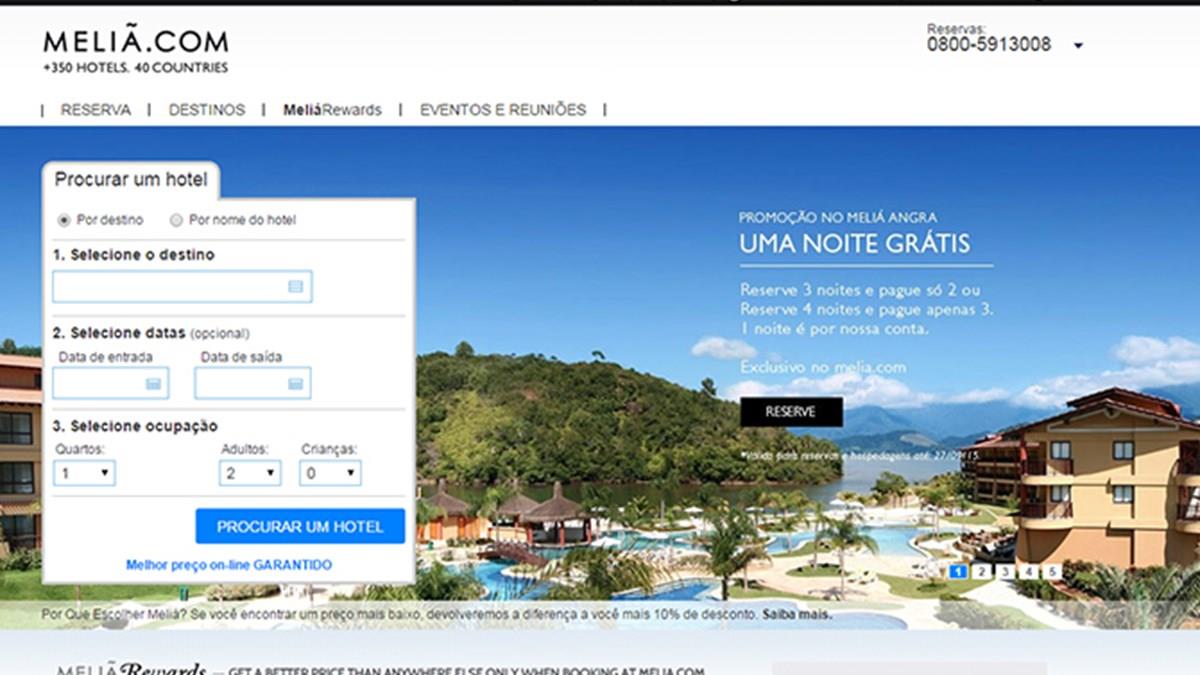
Task: Open the calendar icon for Data de saída
Action: (295, 383)
